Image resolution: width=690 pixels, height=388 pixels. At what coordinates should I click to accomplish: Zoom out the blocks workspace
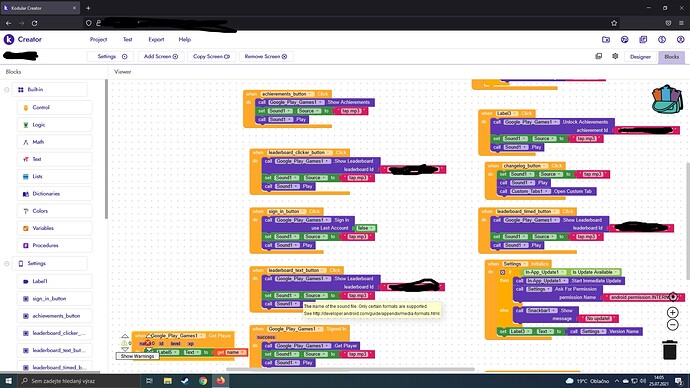[672, 325]
